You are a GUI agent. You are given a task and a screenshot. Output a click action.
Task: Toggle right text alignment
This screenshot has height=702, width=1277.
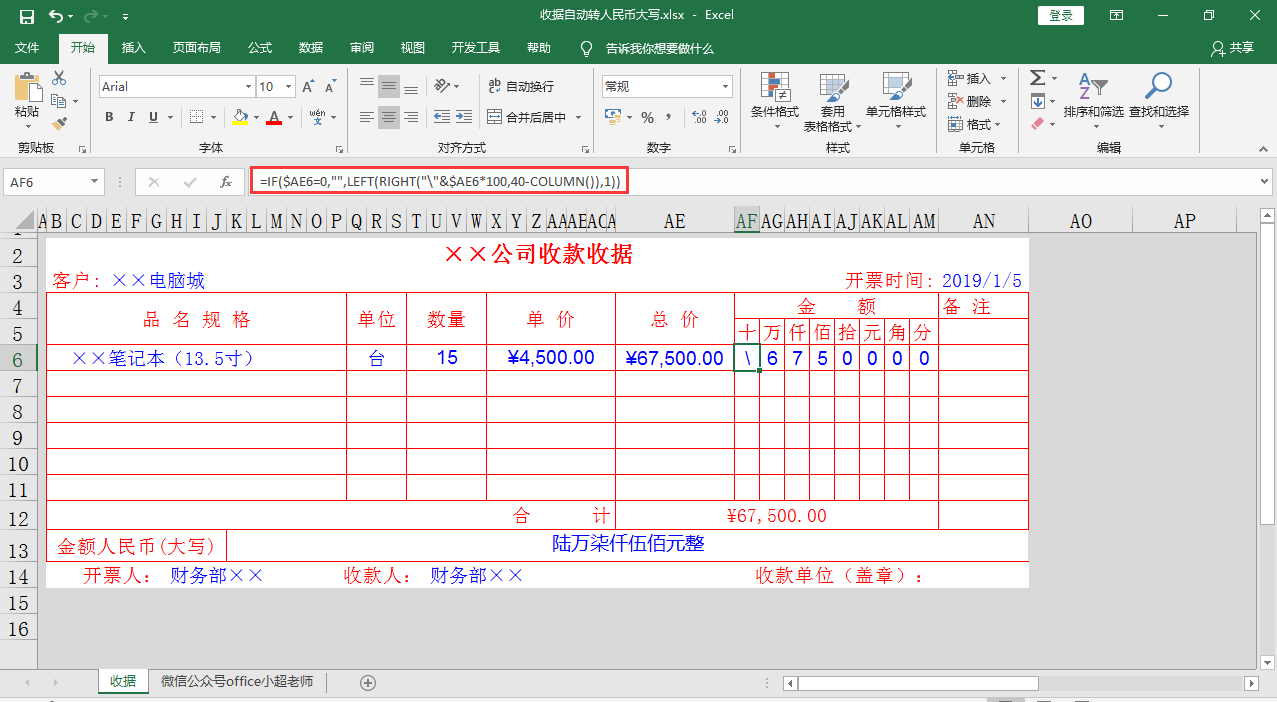click(411, 117)
